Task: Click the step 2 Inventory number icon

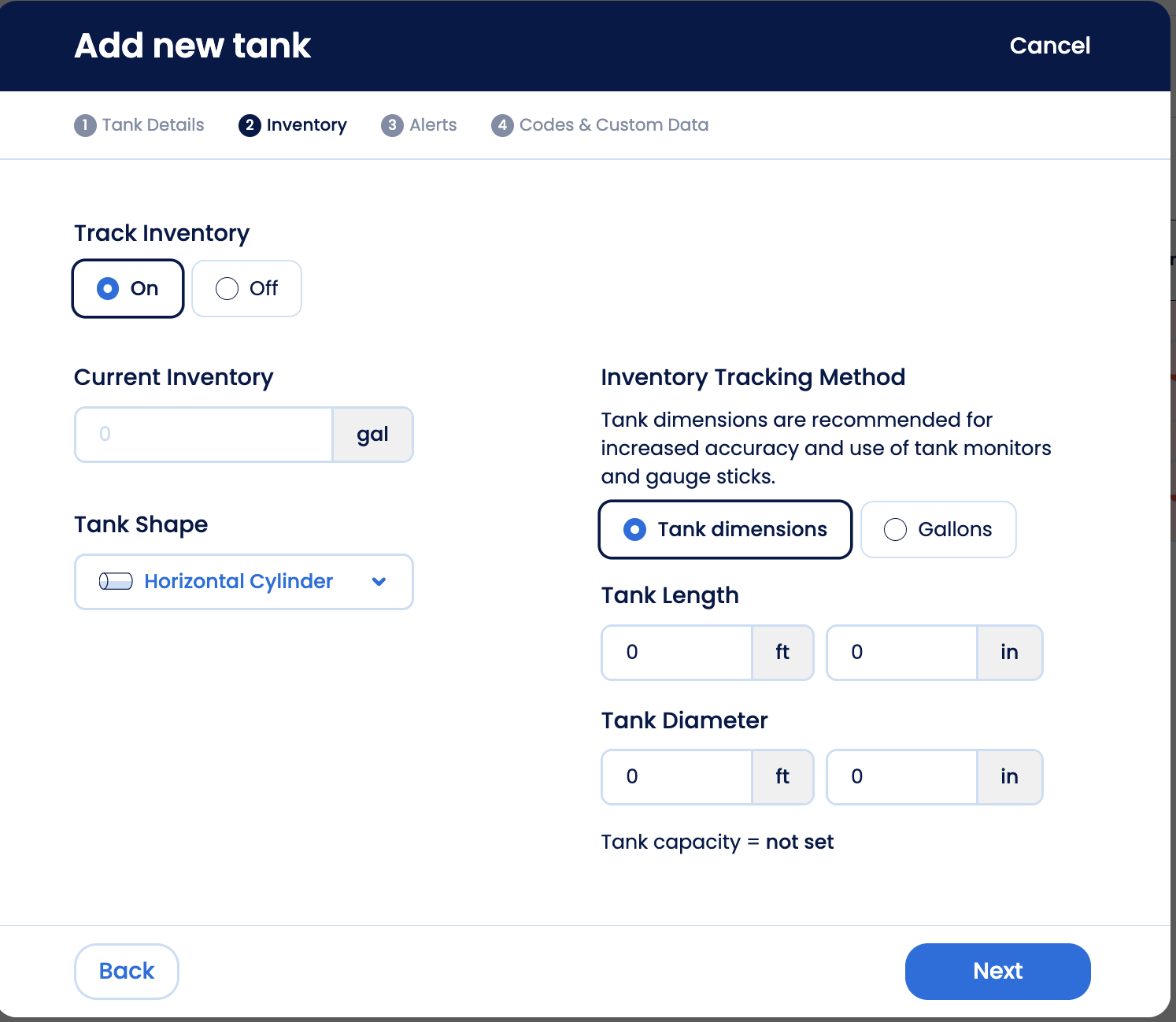Action: pos(250,125)
